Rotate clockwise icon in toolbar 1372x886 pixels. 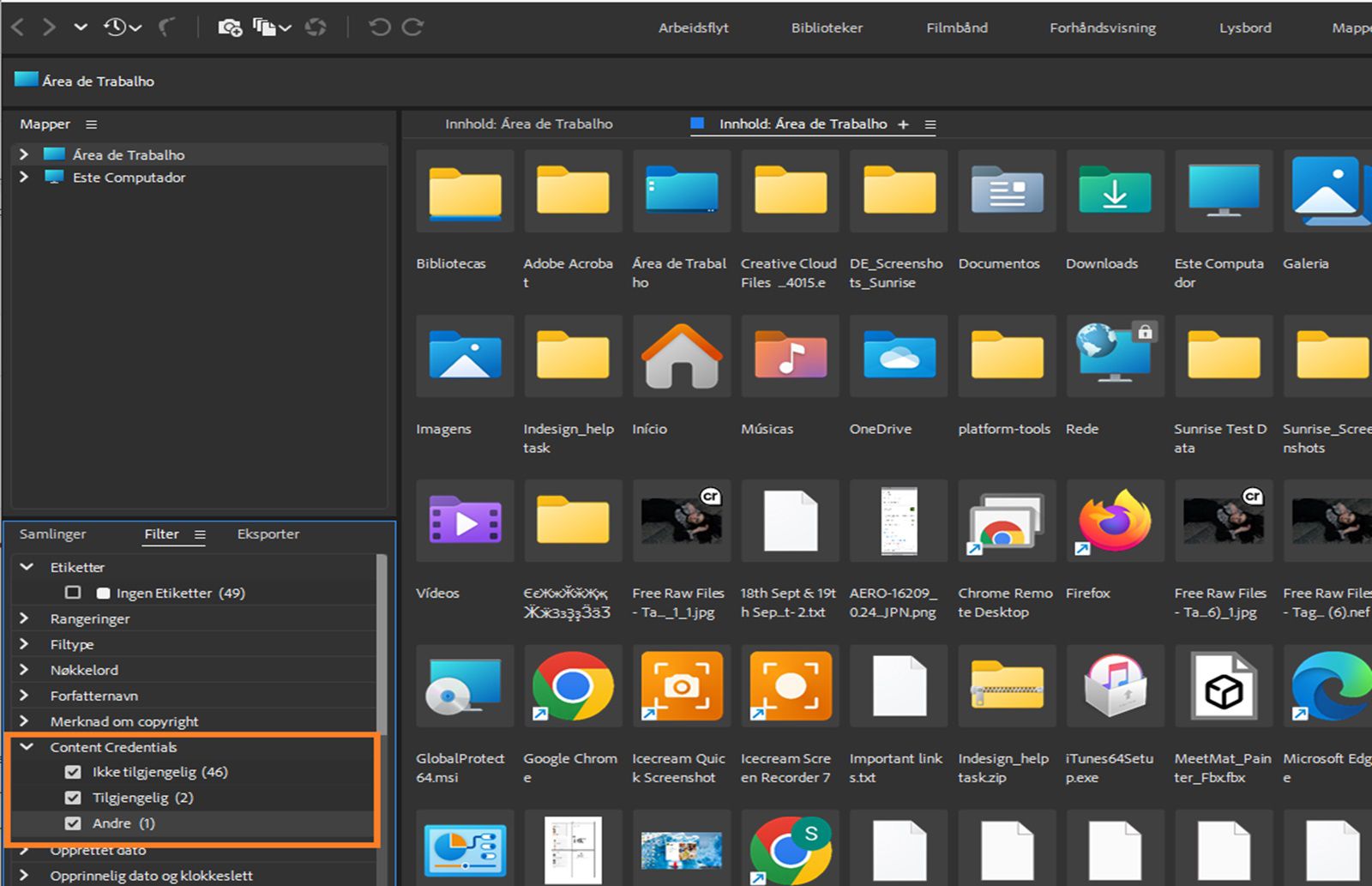click(412, 27)
